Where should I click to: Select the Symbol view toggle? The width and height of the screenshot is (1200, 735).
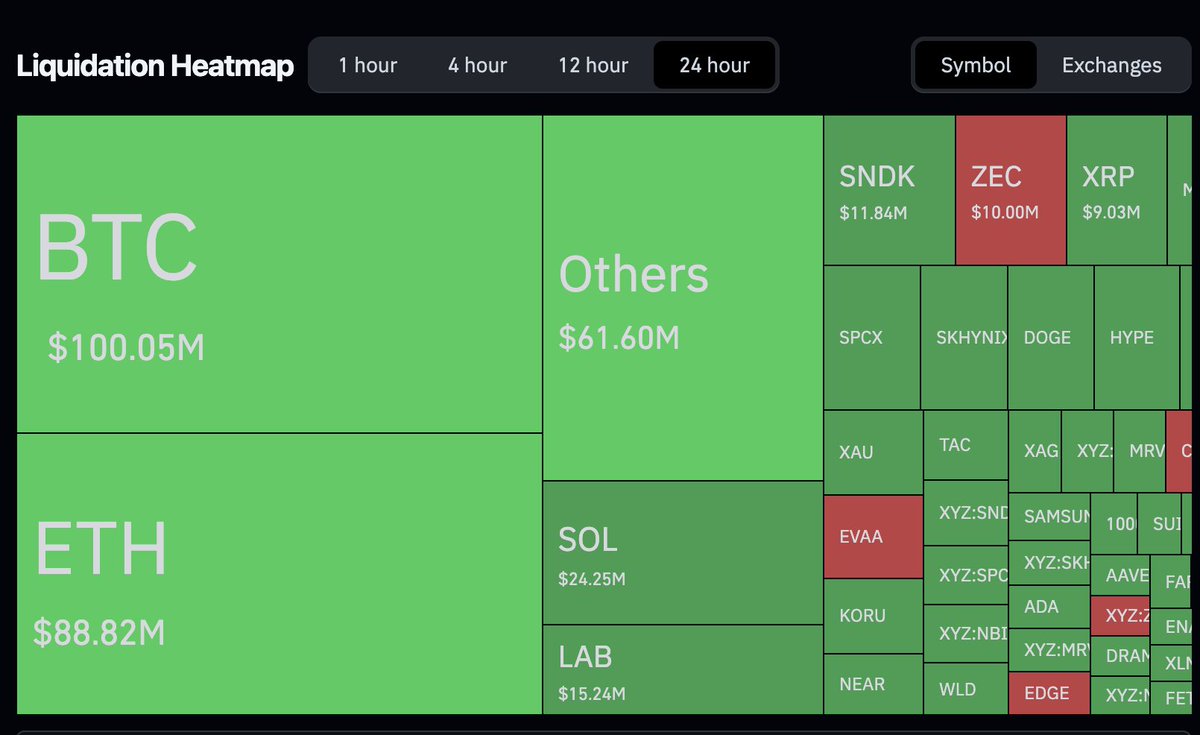[x=976, y=66]
